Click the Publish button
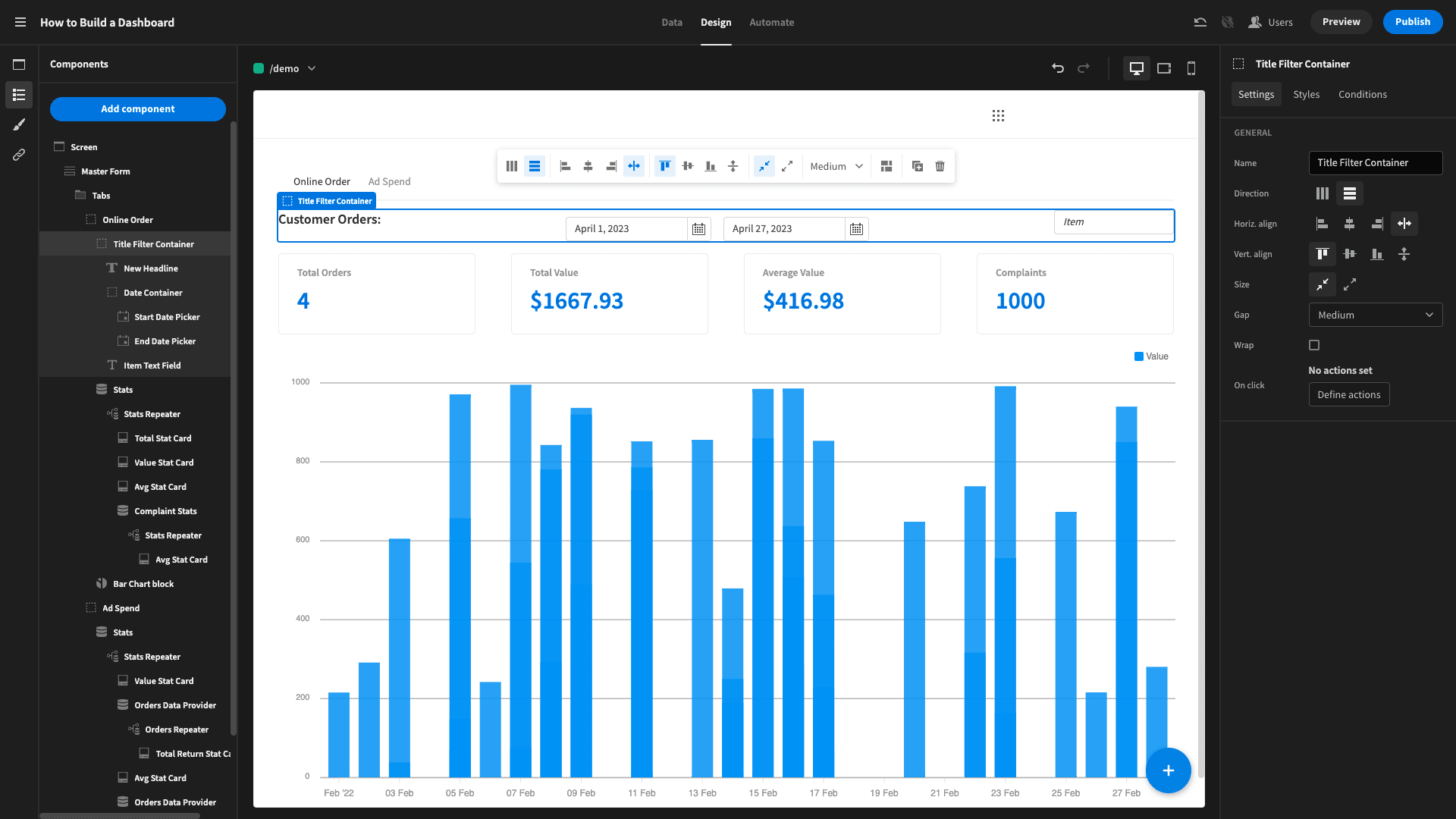 [1413, 22]
